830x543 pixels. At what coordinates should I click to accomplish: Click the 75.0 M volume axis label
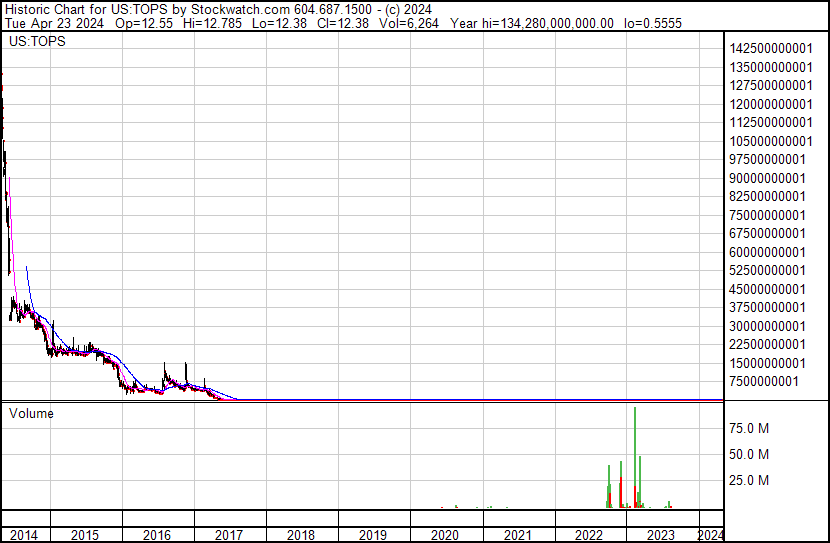coord(748,428)
